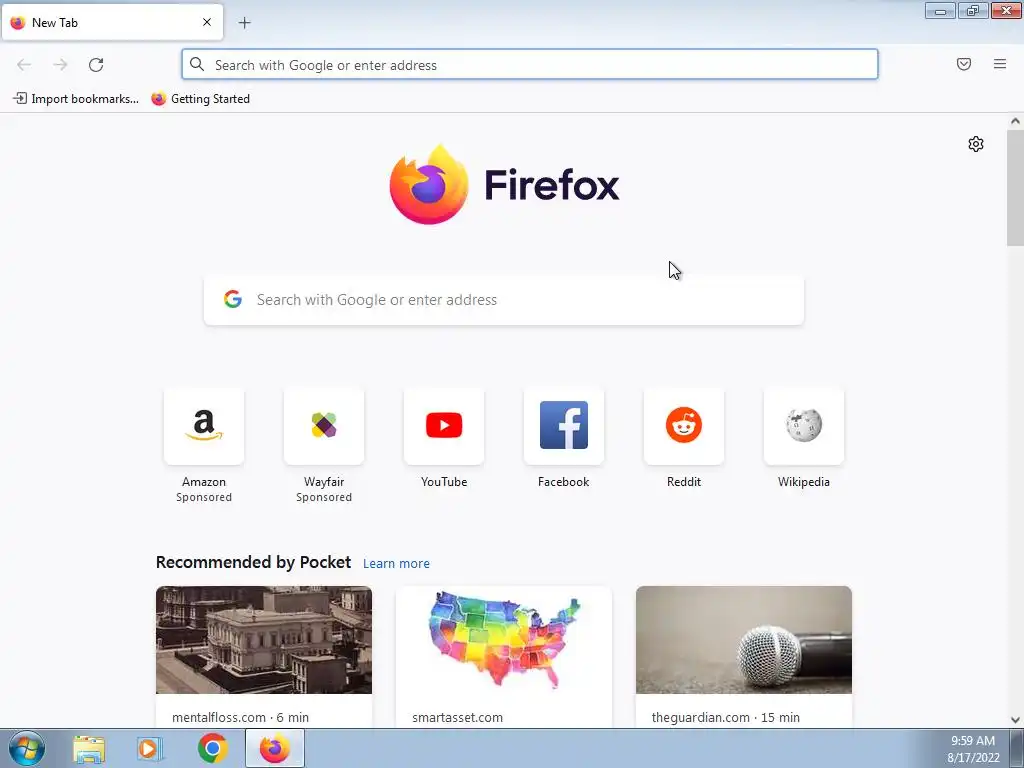Click the forward navigation arrow
The image size is (1024, 768).
[60, 65]
